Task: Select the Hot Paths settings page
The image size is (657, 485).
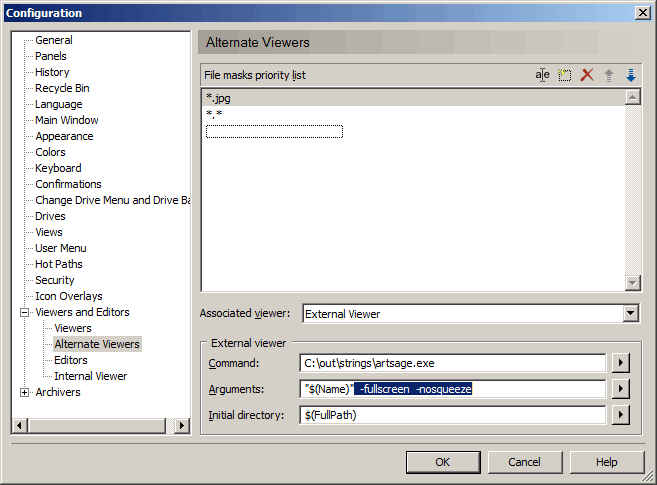Action: [59, 264]
